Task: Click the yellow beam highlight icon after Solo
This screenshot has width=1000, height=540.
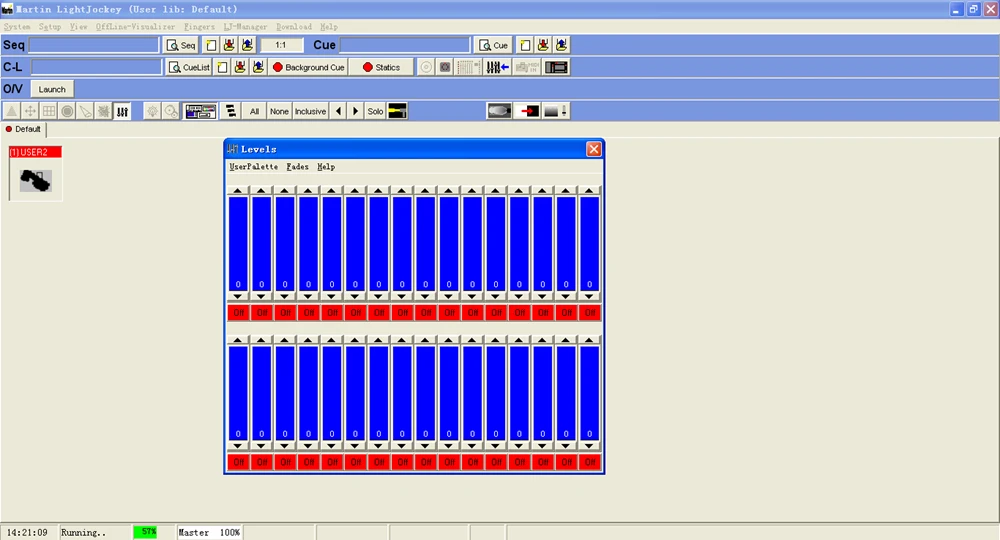Action: coord(397,111)
